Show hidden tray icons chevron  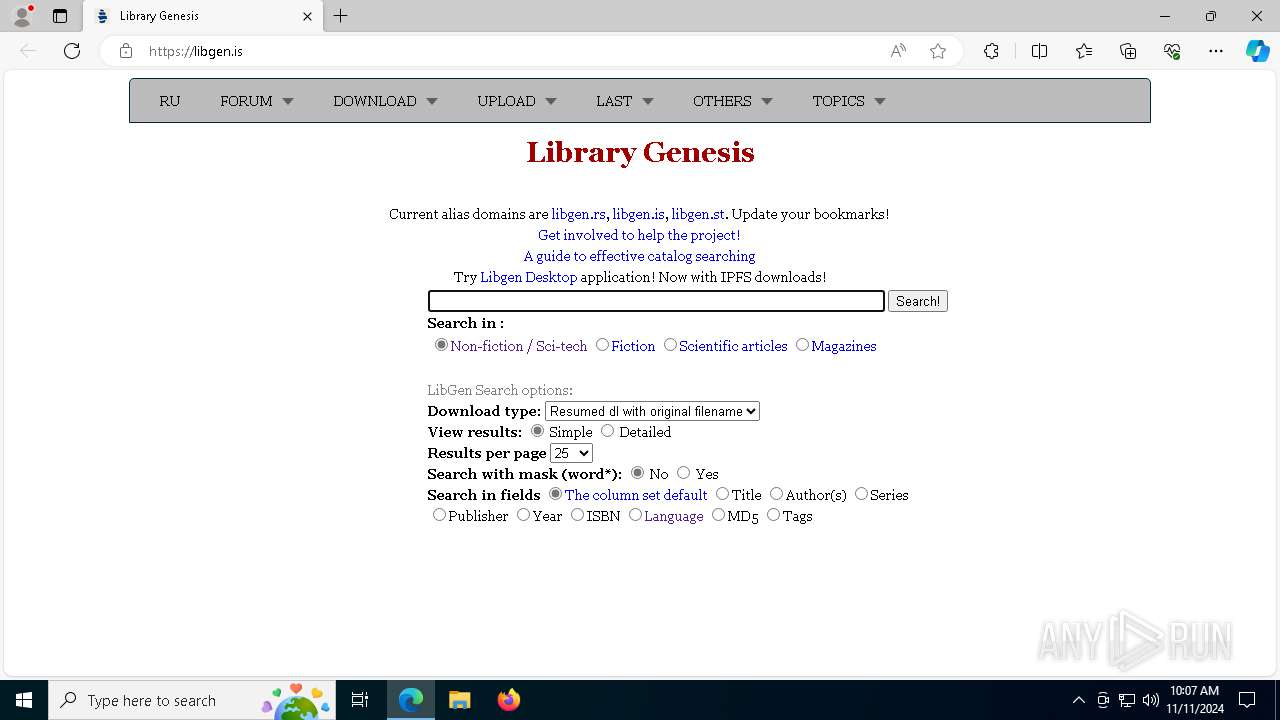pyautogui.click(x=1078, y=700)
